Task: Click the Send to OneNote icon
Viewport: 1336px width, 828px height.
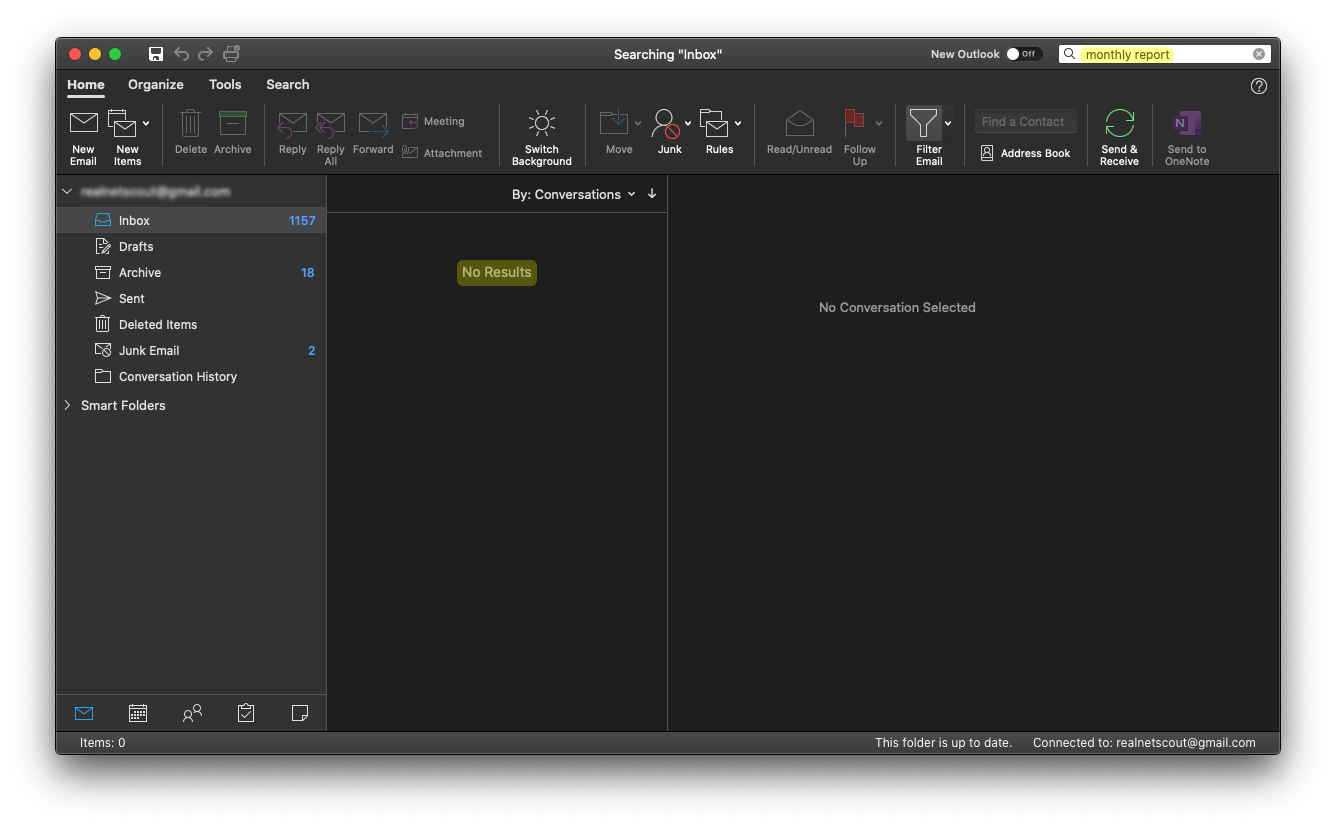Action: 1187,123
